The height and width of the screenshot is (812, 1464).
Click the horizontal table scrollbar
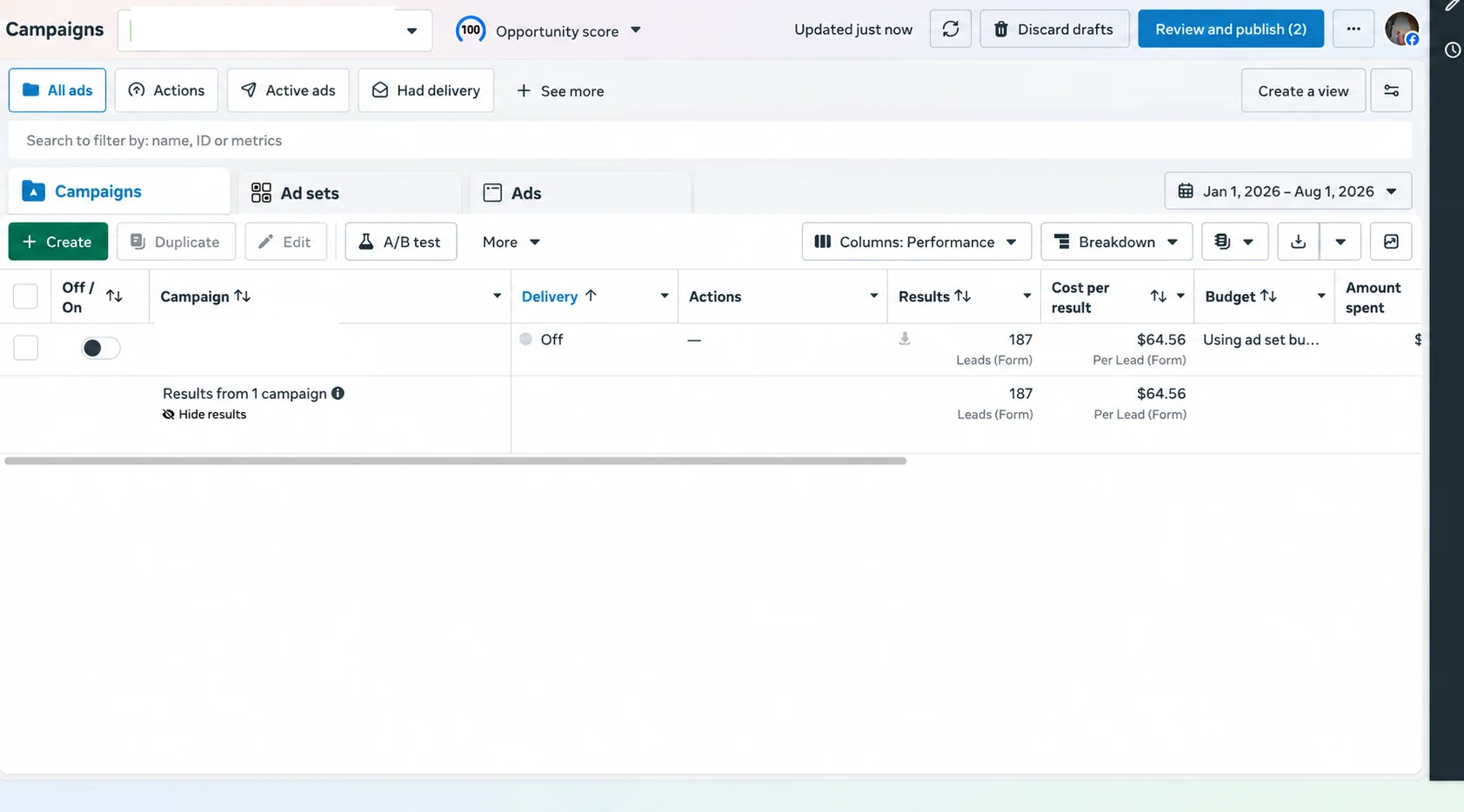click(455, 461)
